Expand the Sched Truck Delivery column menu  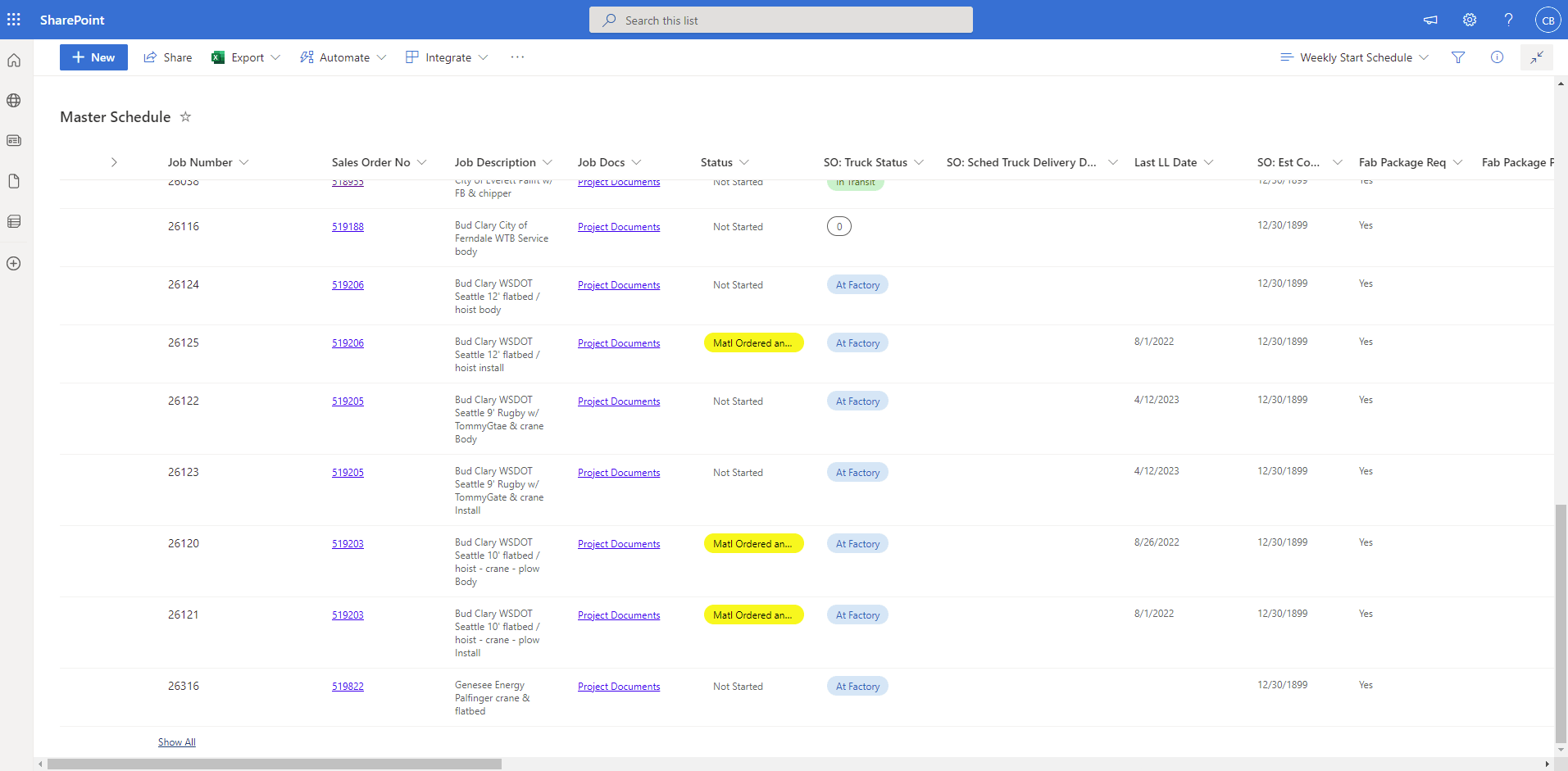click(x=1112, y=162)
